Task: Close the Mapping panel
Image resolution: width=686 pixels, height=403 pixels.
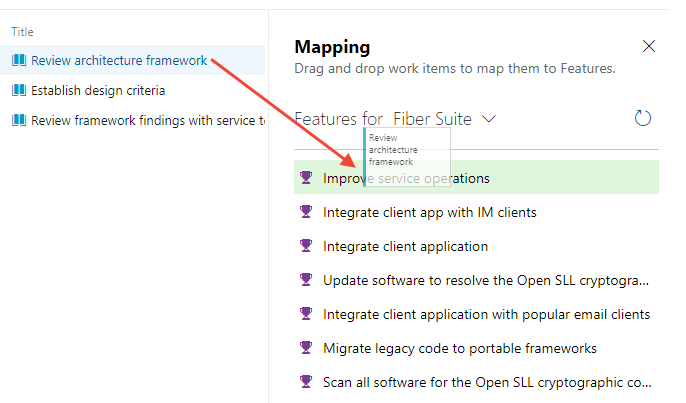Action: [648, 46]
